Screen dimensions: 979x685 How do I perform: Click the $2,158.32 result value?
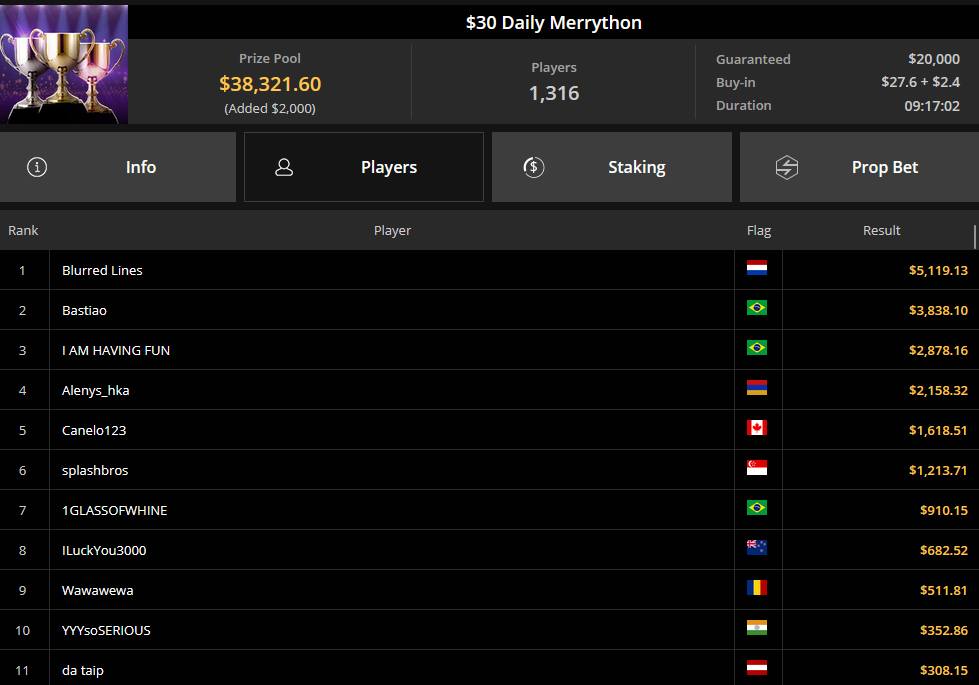[x=938, y=390]
